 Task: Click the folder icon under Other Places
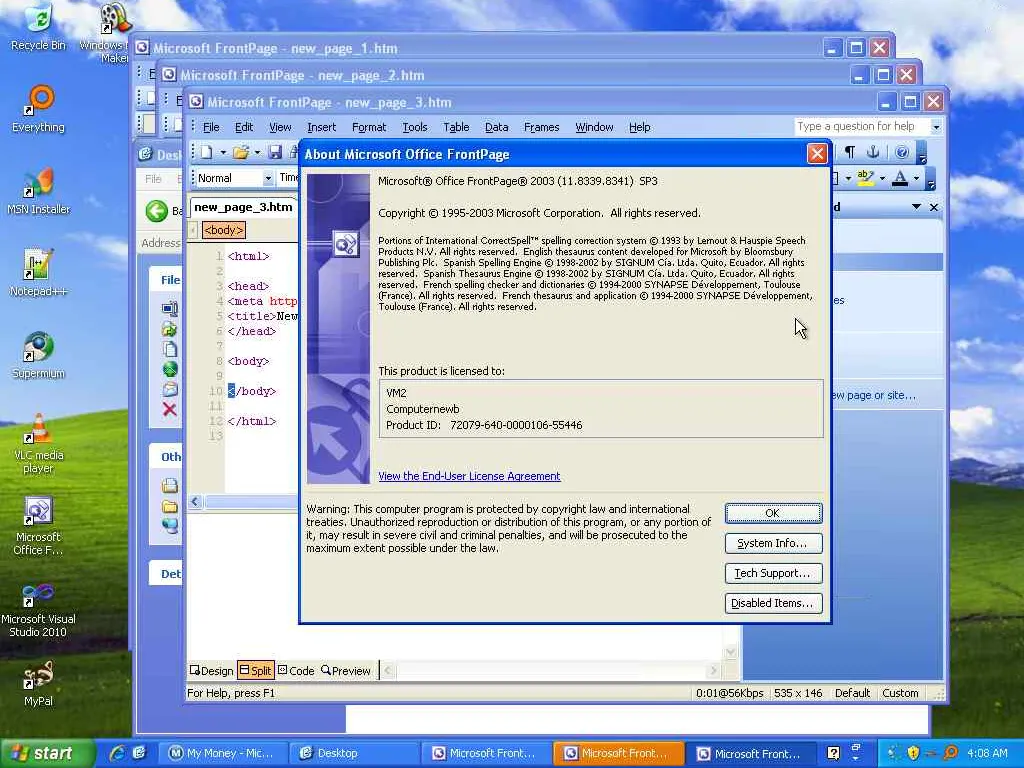(x=170, y=506)
